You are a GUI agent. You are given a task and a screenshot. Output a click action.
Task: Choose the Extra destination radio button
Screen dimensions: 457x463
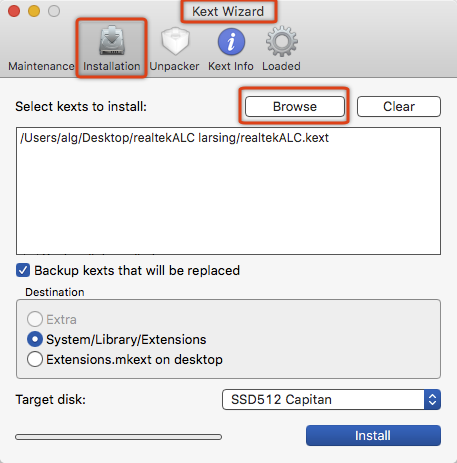tap(35, 319)
